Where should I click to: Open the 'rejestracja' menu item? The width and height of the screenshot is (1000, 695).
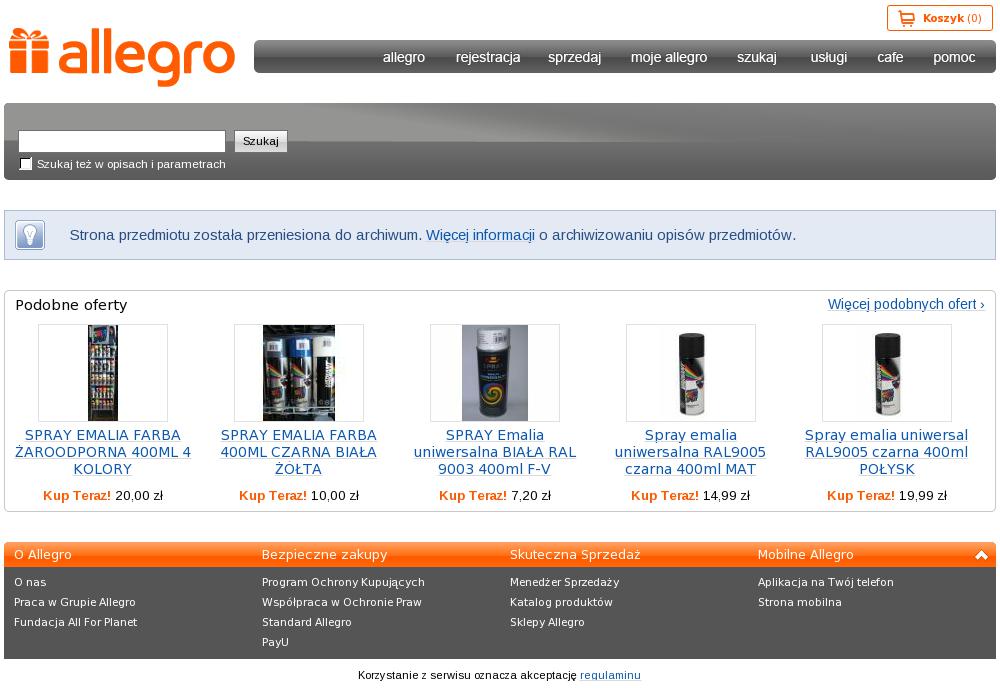click(488, 57)
